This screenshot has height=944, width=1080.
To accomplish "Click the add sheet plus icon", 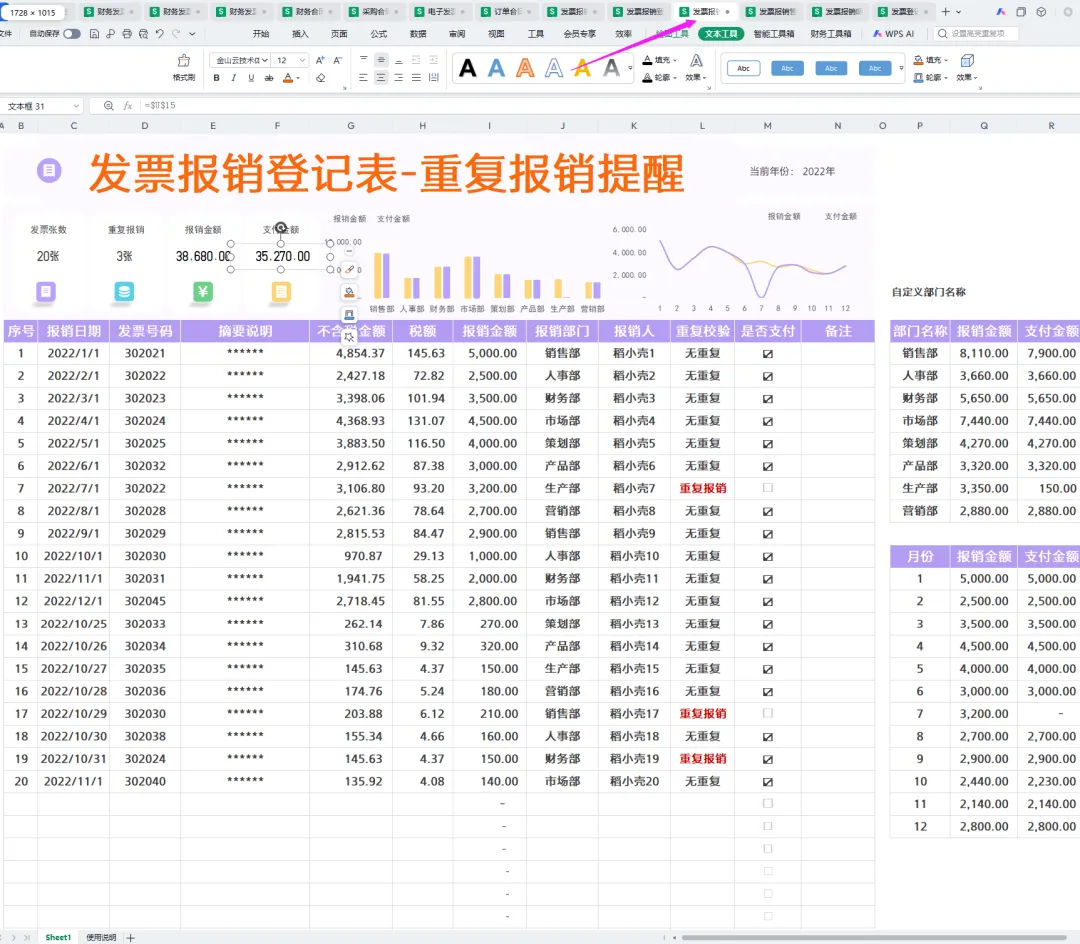I will click(131, 938).
